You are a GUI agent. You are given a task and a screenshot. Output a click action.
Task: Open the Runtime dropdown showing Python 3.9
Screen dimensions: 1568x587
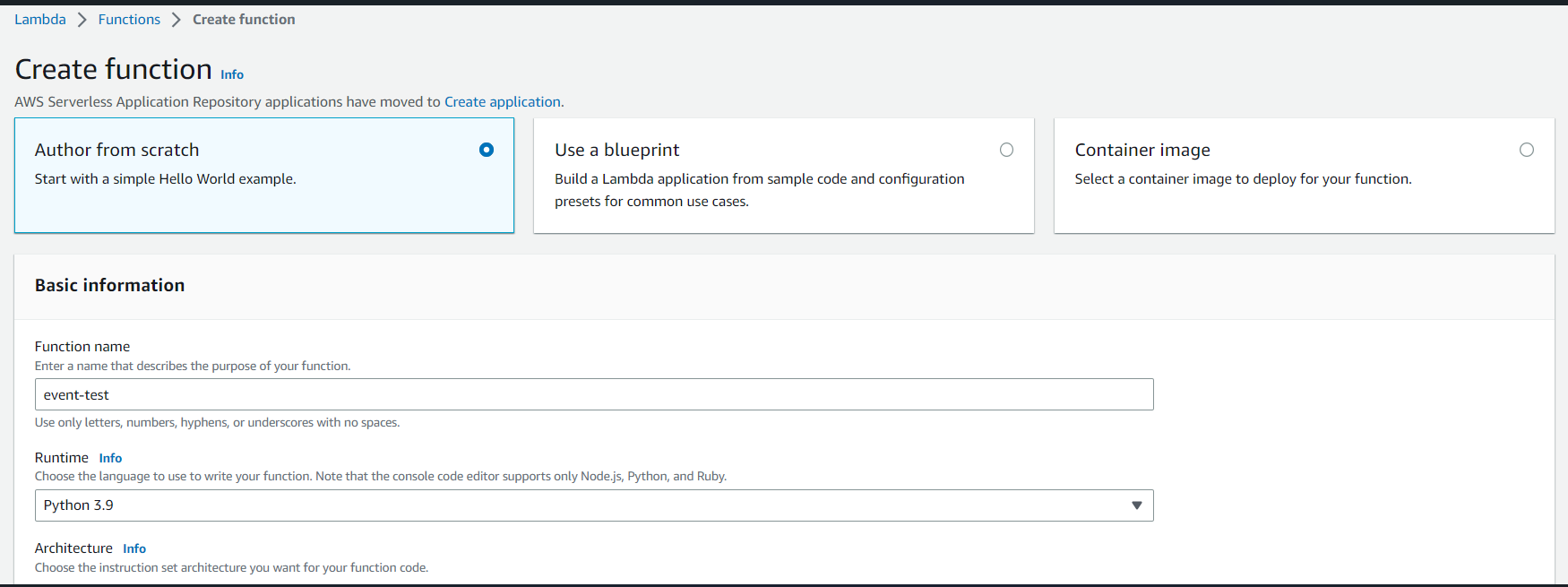point(594,505)
